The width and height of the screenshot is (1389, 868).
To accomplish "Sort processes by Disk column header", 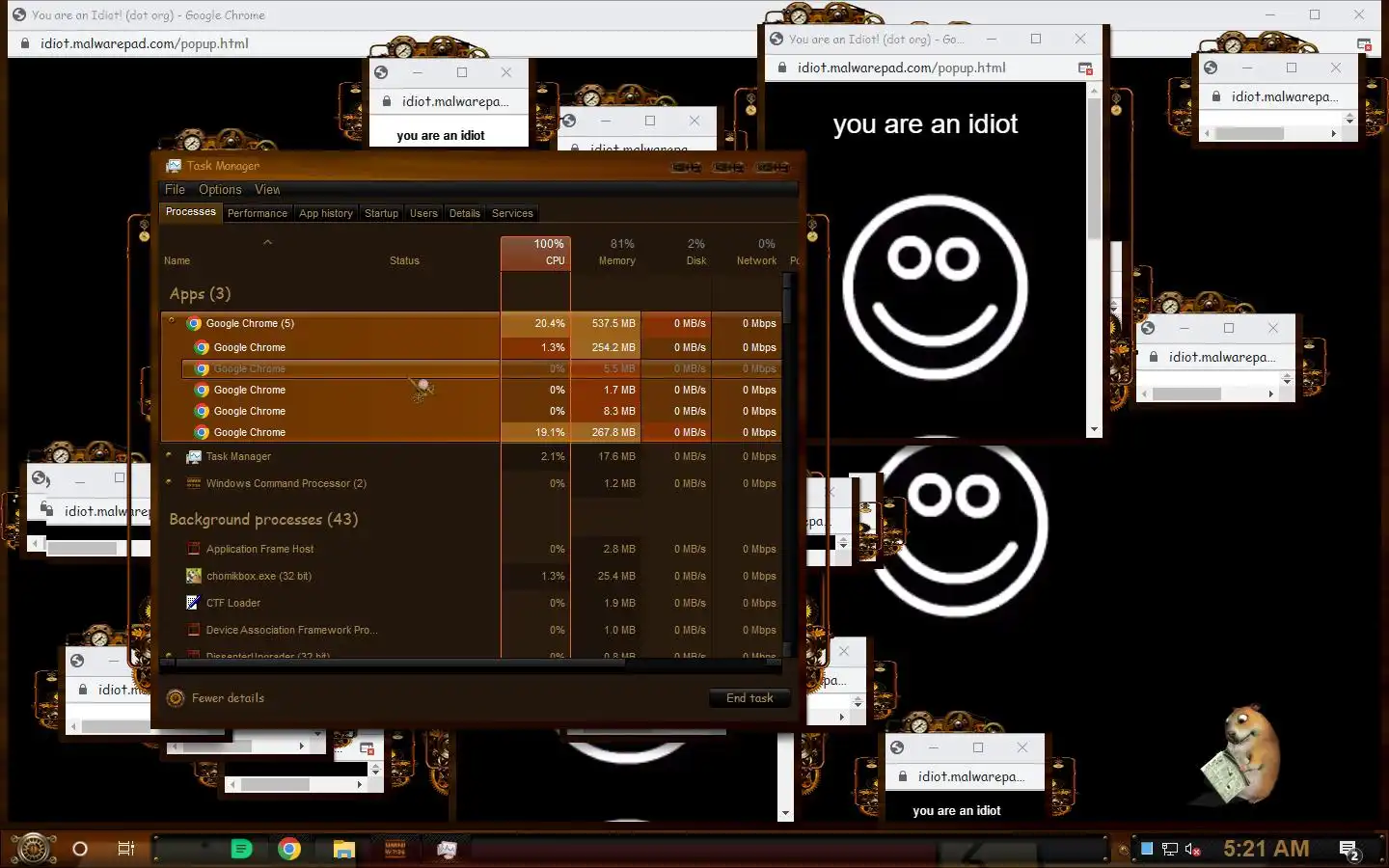I will 676,253.
